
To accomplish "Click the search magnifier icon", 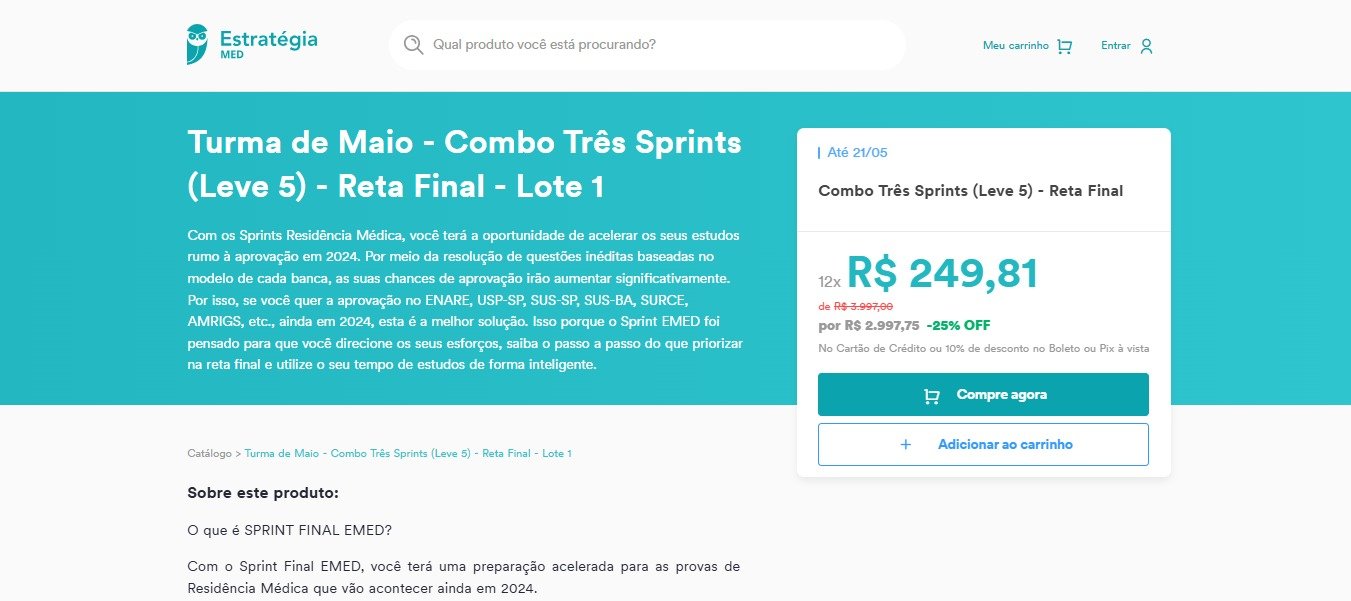I will (x=413, y=45).
